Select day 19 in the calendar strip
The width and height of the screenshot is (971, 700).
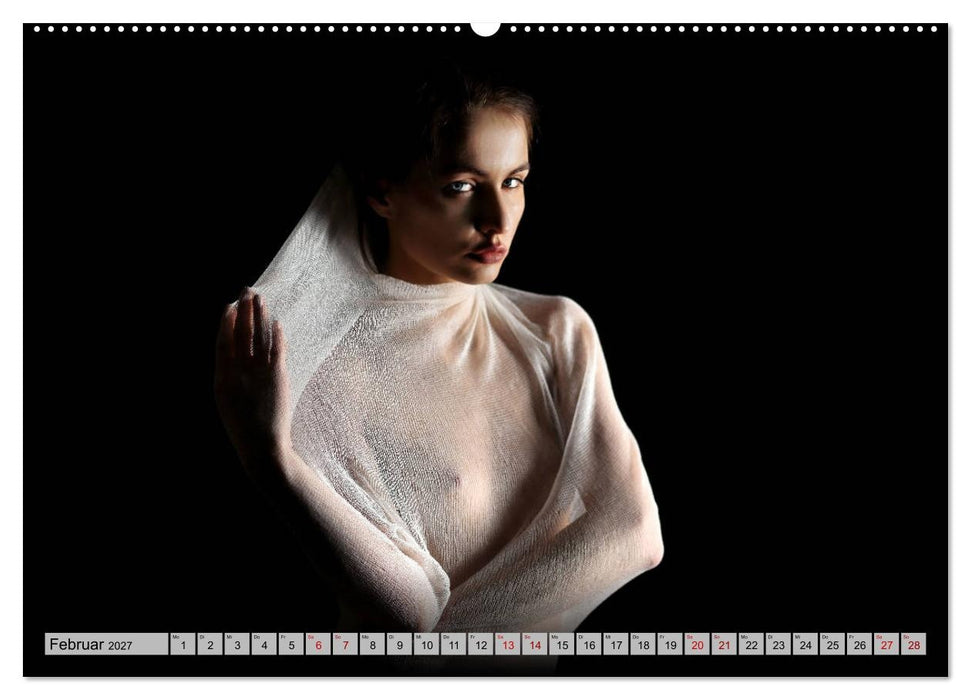pyautogui.click(x=671, y=644)
